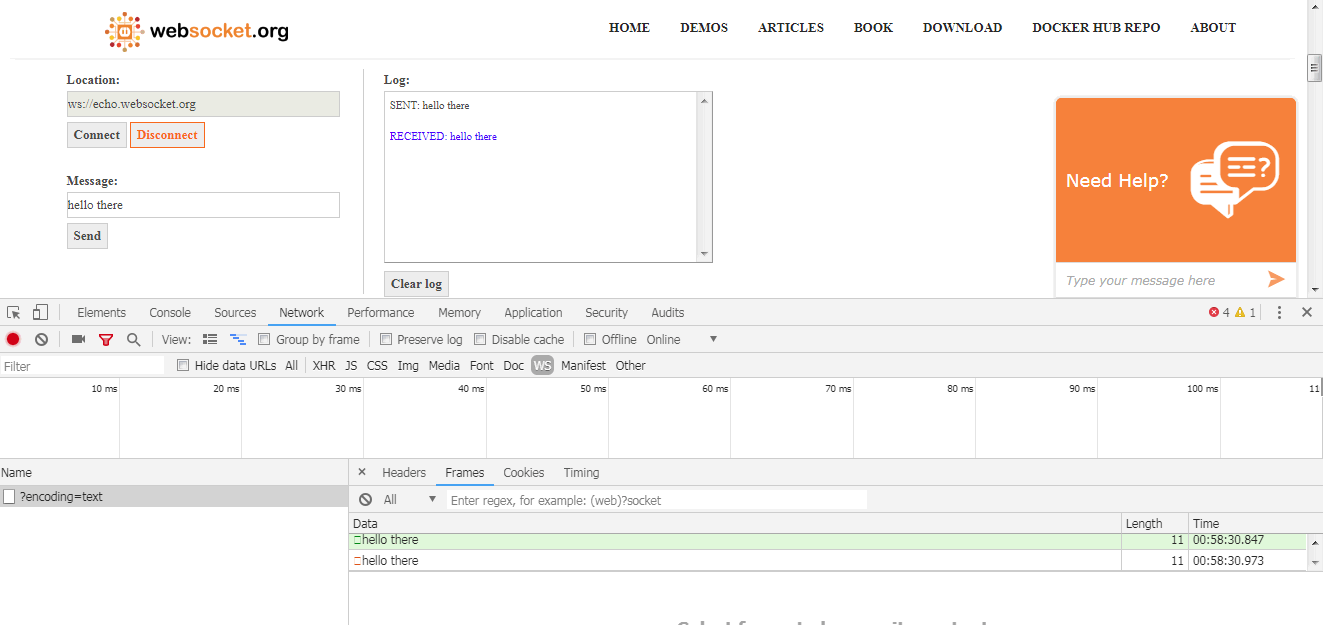This screenshot has height=625, width=1323.
Task: Select the ?encoding=text request row
Action: (61, 497)
